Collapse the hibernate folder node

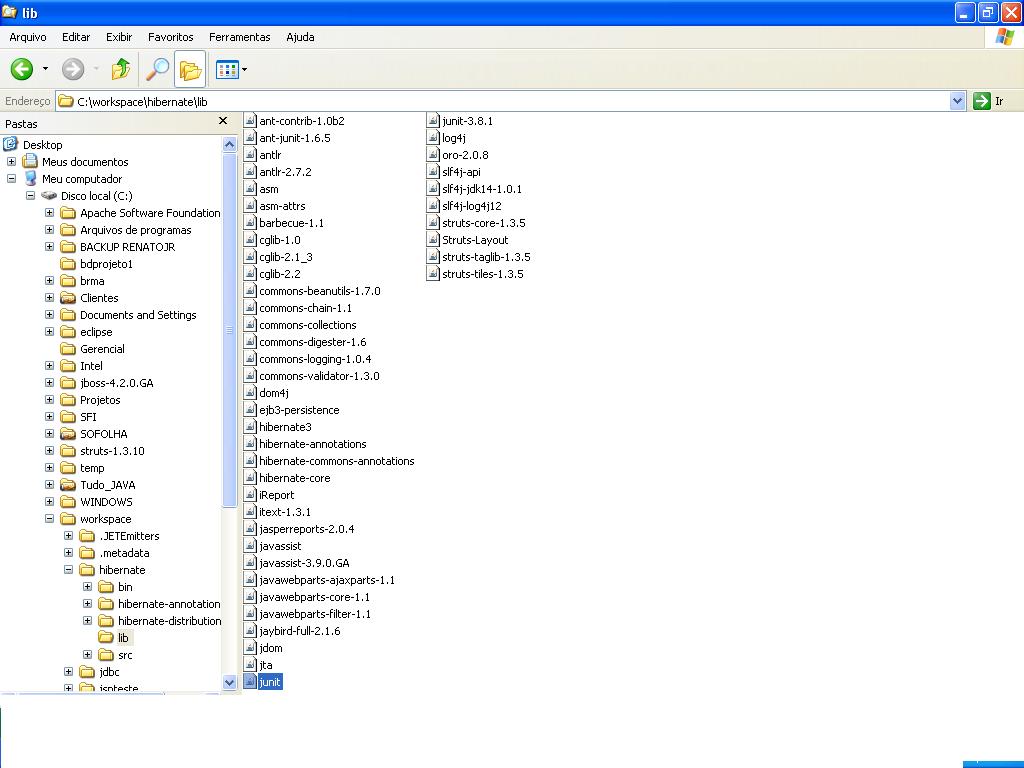click(x=68, y=569)
